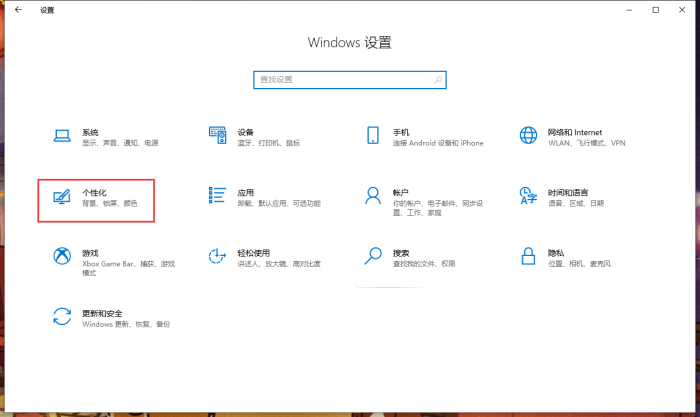Go back using the title bar arrow

pos(18,10)
